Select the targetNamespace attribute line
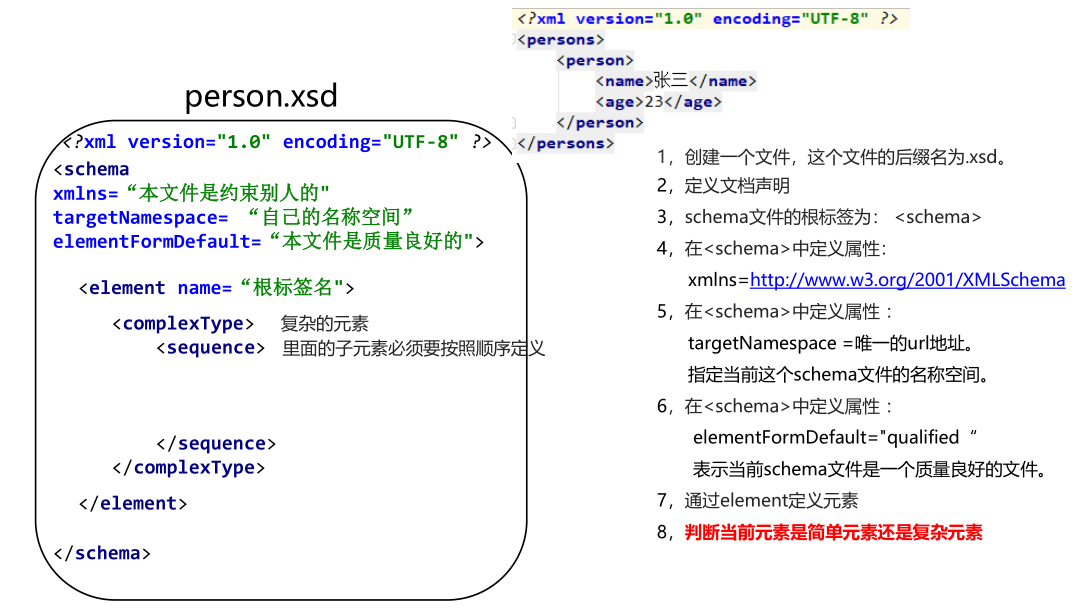Screen dimensions: 1087x609 tap(233, 217)
